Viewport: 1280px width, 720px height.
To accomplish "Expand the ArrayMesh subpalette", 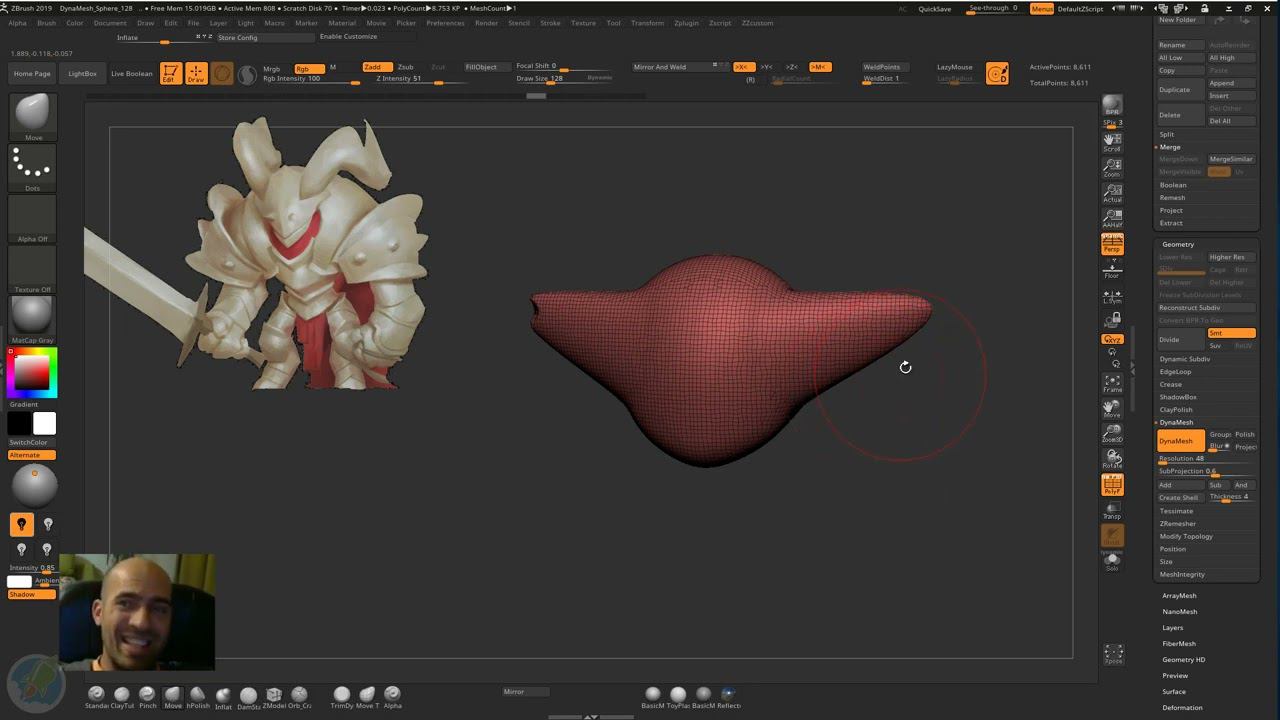I will [x=1179, y=595].
